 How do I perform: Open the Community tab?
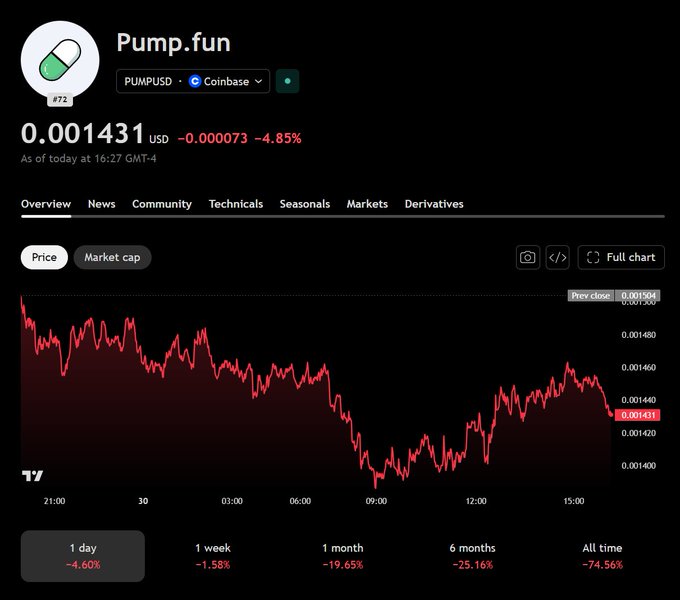click(x=162, y=204)
